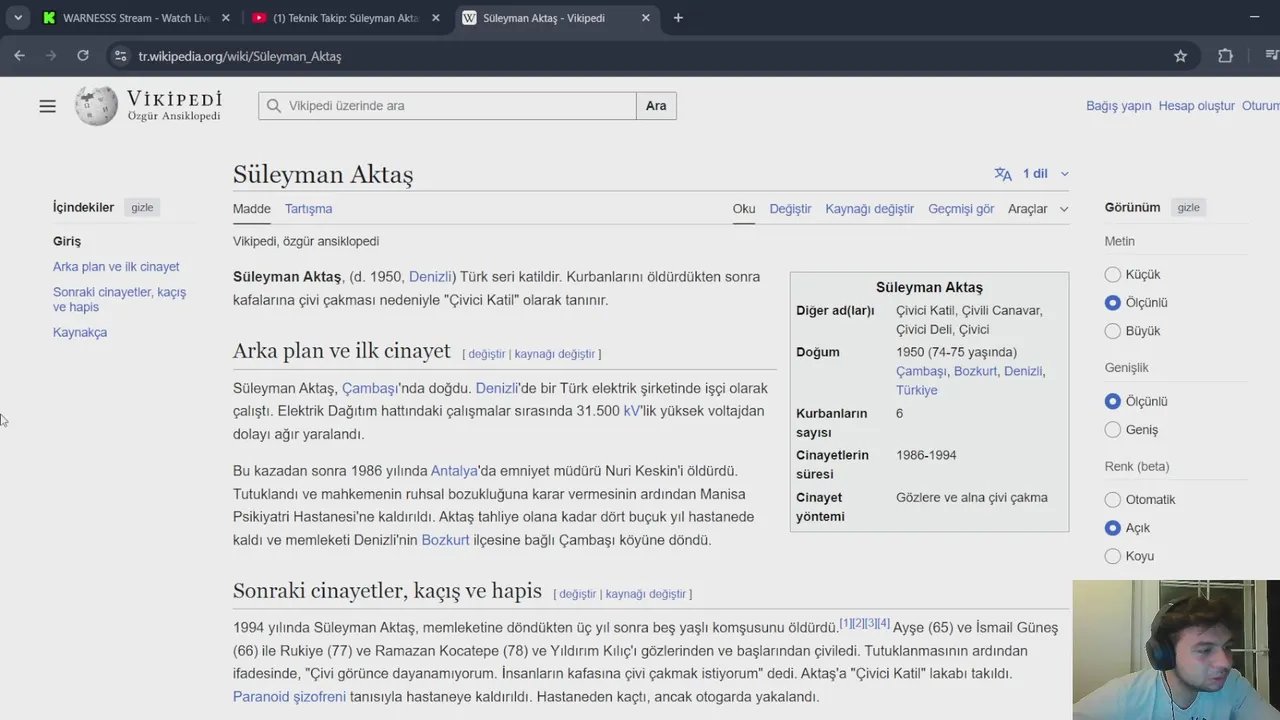Jump to Arka plan ve ilk cinayet contents link
Image resolution: width=1280 pixels, height=720 pixels.
pos(116,267)
